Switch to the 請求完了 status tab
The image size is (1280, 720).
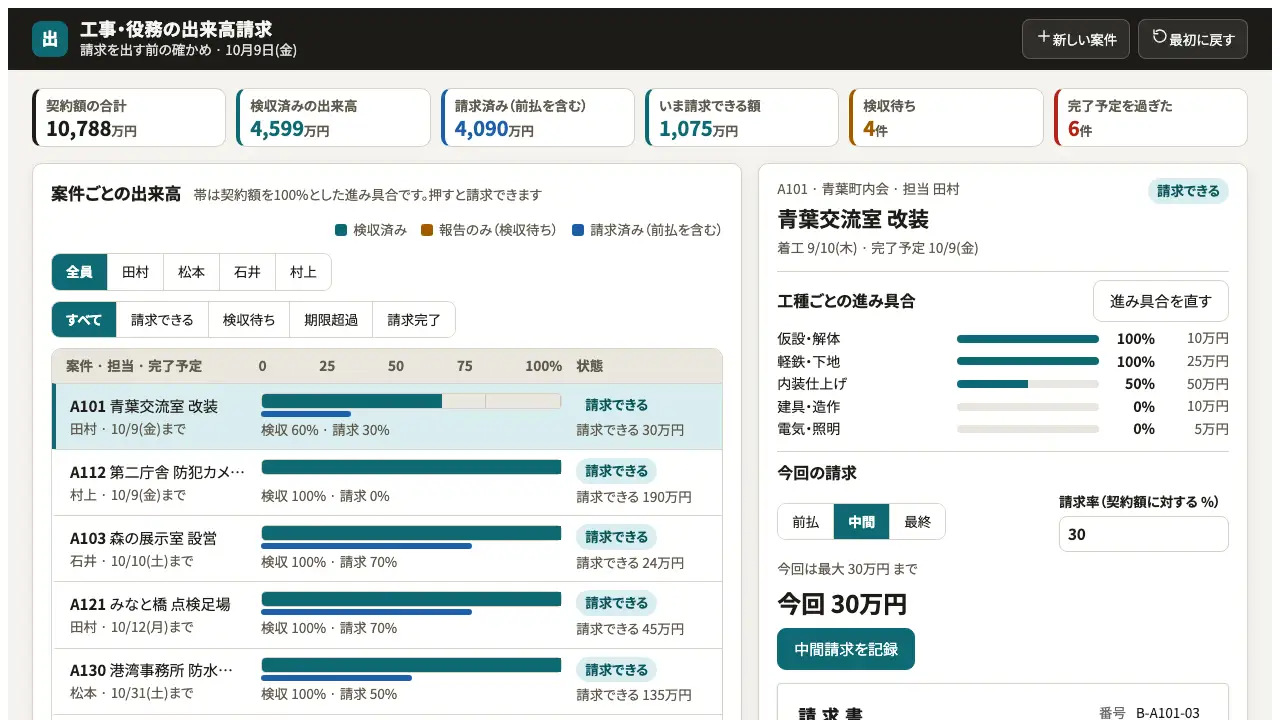pyautogui.click(x=414, y=320)
